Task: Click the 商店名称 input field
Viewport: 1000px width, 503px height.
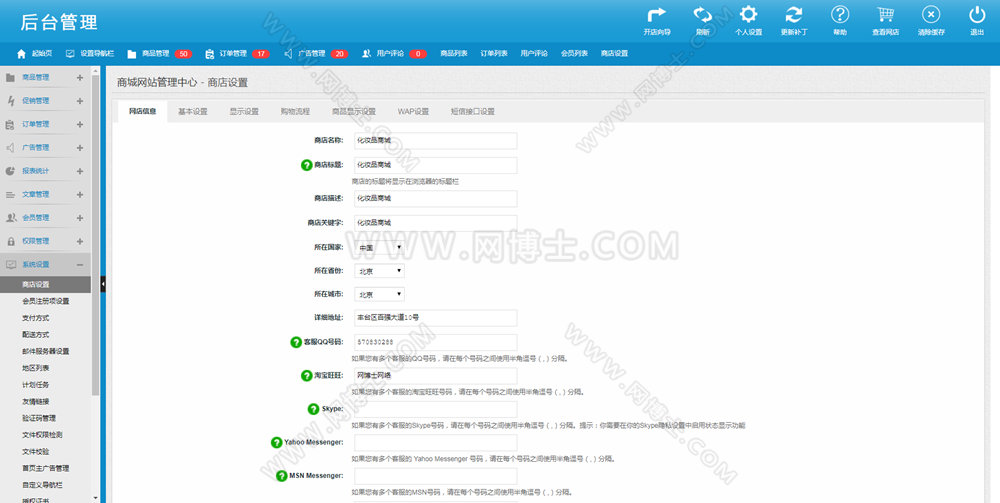Action: [436, 141]
